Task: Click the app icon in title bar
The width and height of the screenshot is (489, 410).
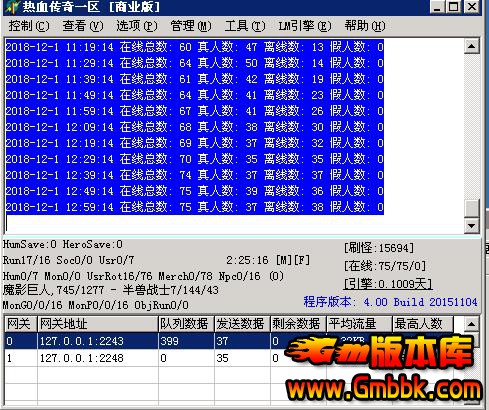Action: (12, 7)
